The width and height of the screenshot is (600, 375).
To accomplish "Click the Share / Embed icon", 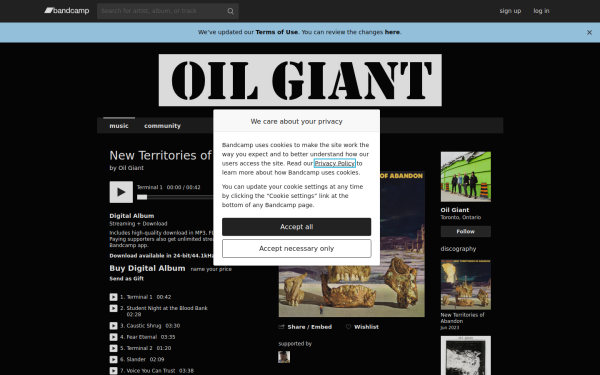I will tap(281, 327).
